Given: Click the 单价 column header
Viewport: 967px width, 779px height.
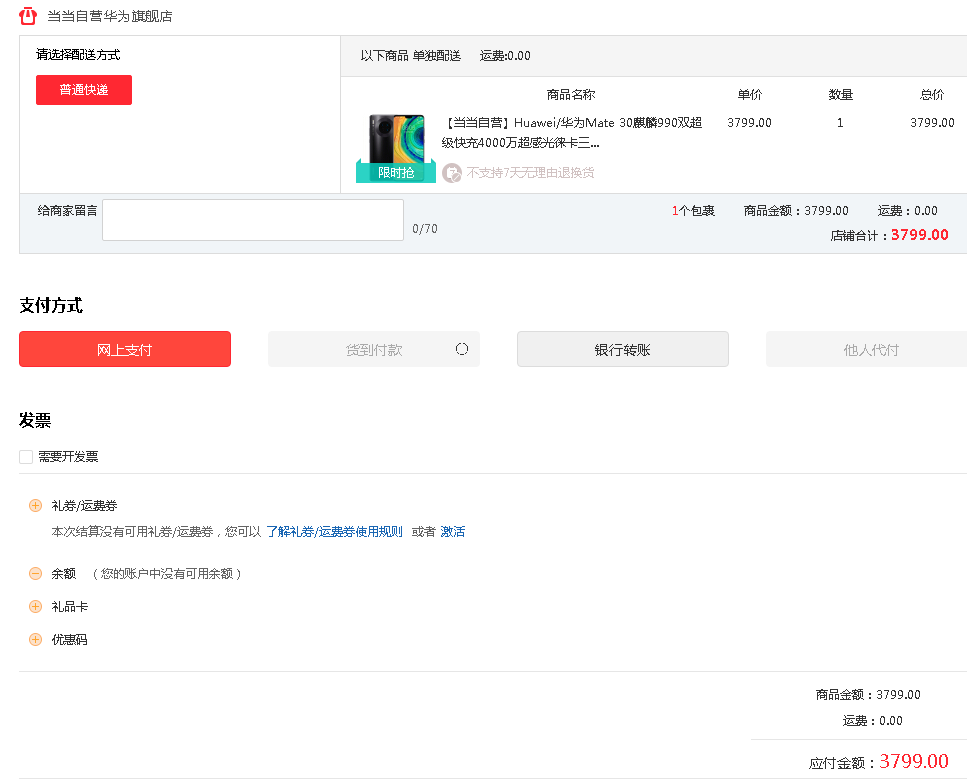Looking at the screenshot, I should [750, 94].
